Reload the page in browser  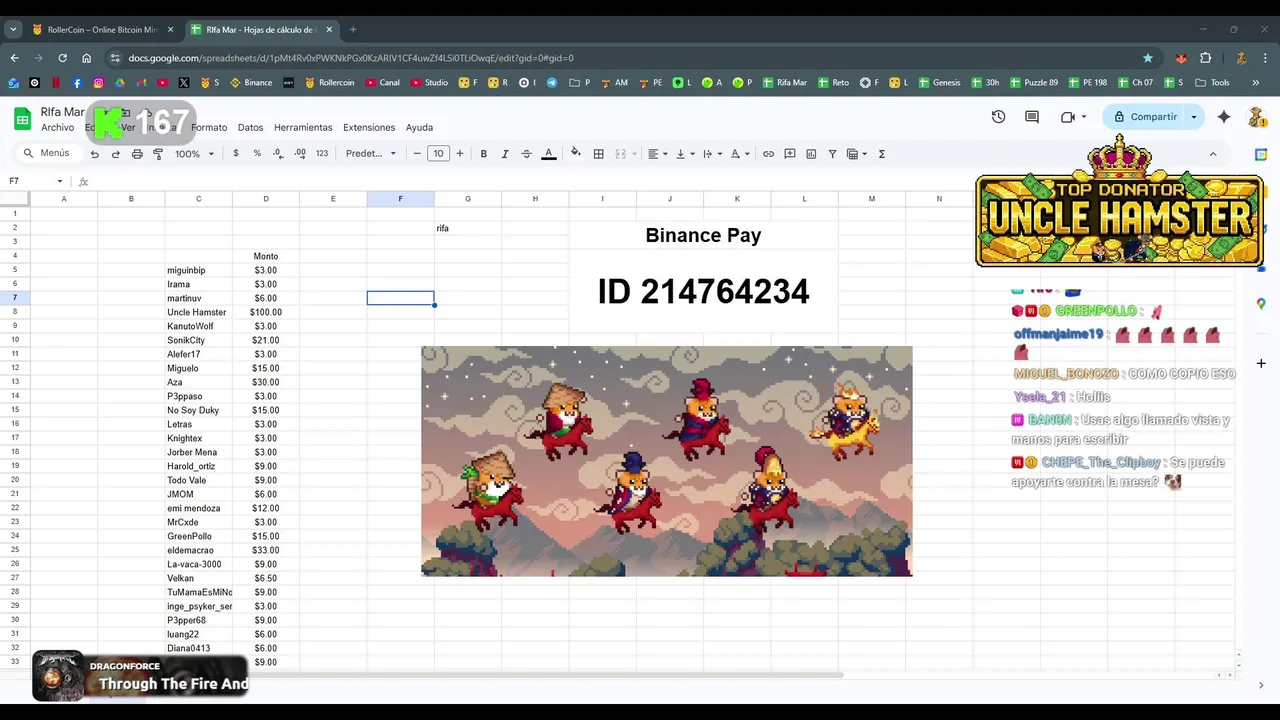[62, 58]
